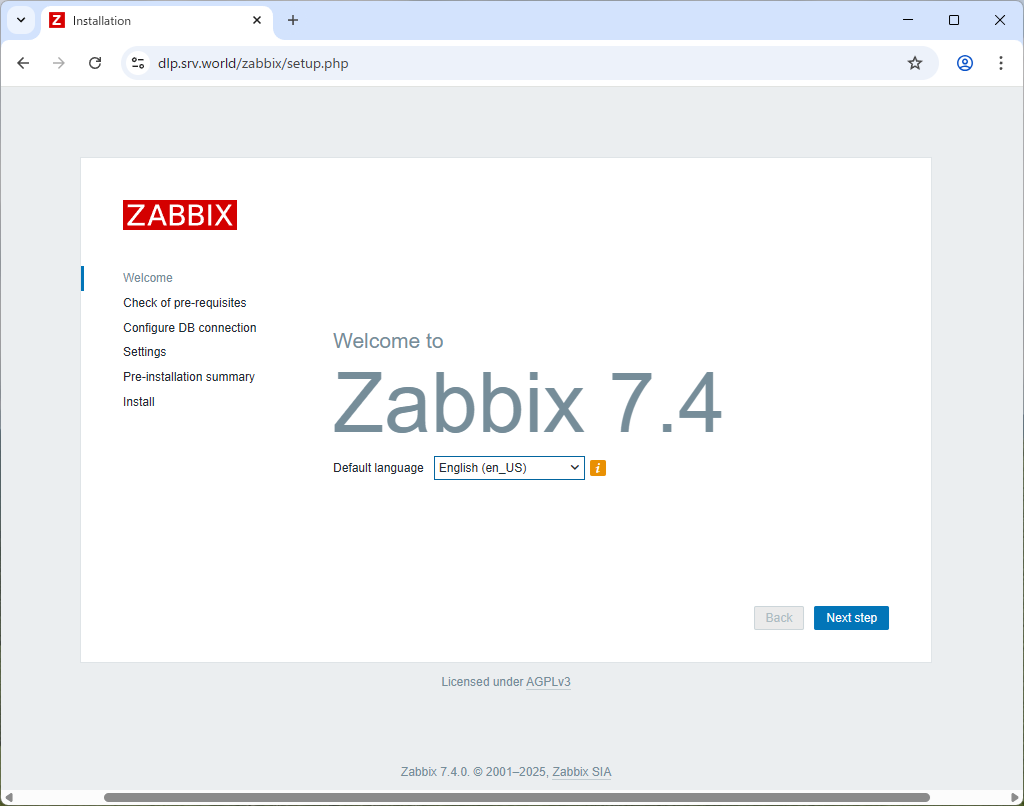Click the Zabbix SIA copyright link

coord(581,771)
